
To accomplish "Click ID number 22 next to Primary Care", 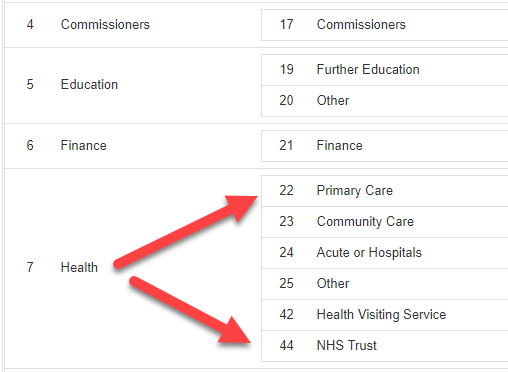I will [x=286, y=190].
